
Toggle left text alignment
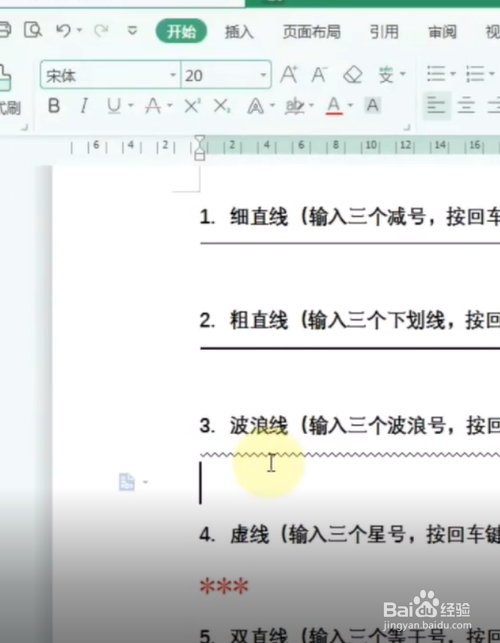point(436,106)
